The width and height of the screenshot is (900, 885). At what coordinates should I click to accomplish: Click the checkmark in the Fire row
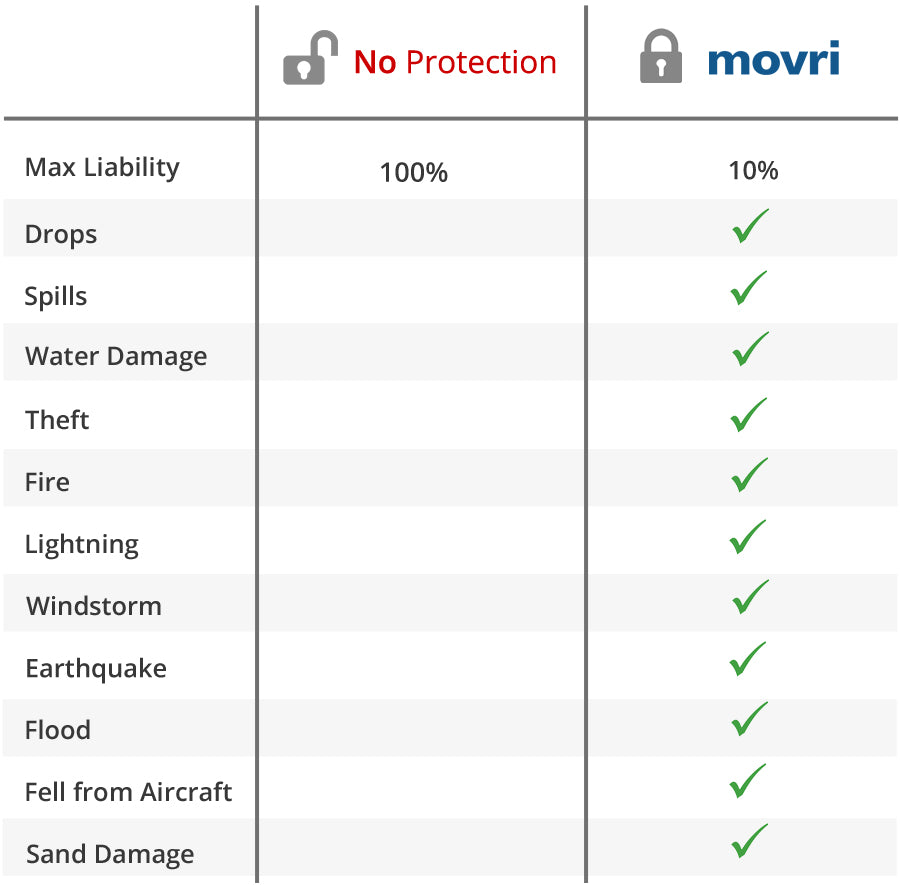pyautogui.click(x=749, y=475)
